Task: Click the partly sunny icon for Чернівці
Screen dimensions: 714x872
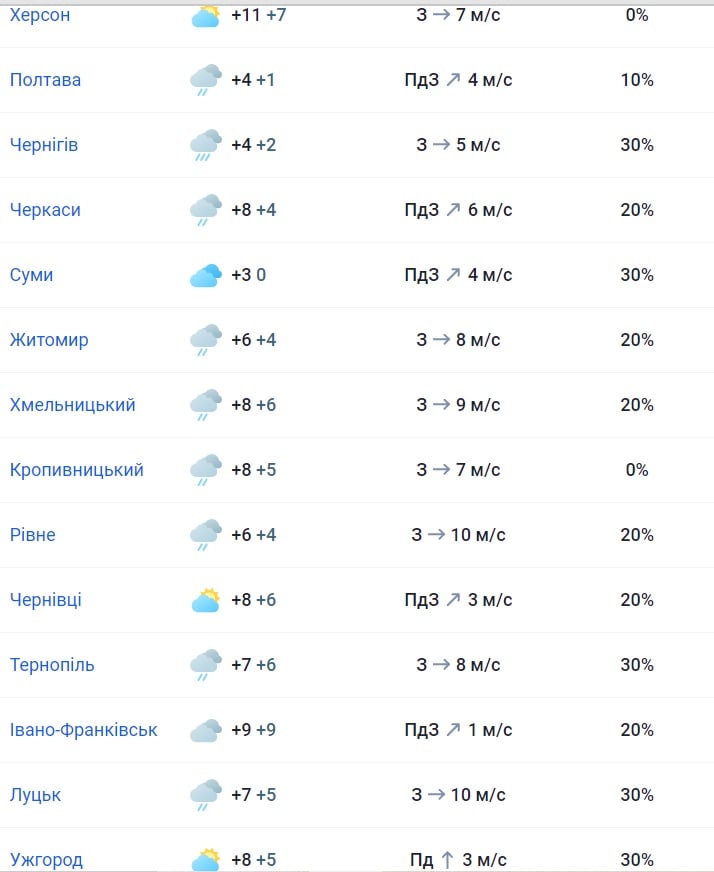Action: click(x=206, y=600)
